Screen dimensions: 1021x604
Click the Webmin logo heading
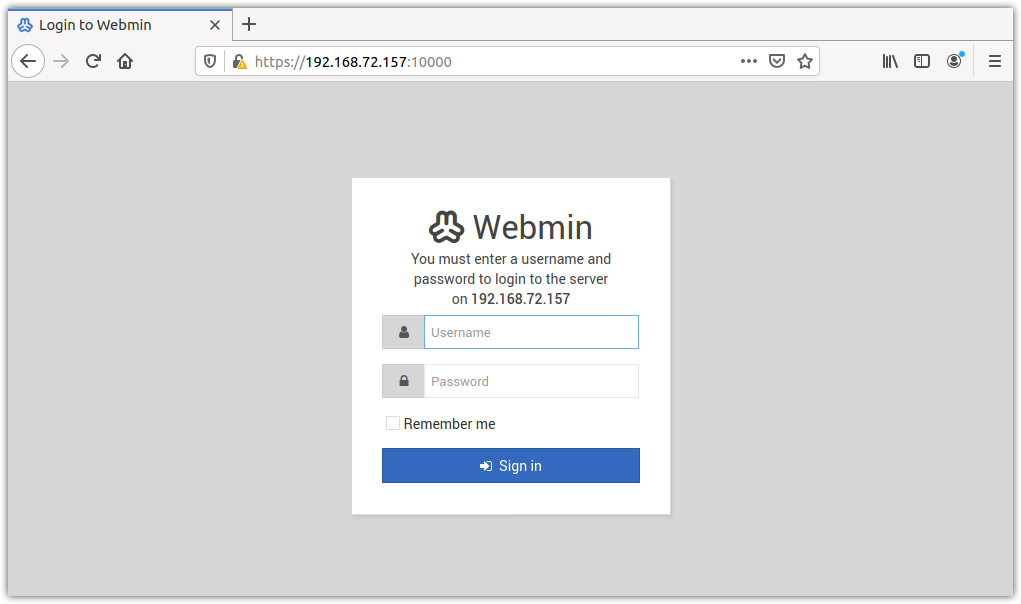click(x=511, y=227)
